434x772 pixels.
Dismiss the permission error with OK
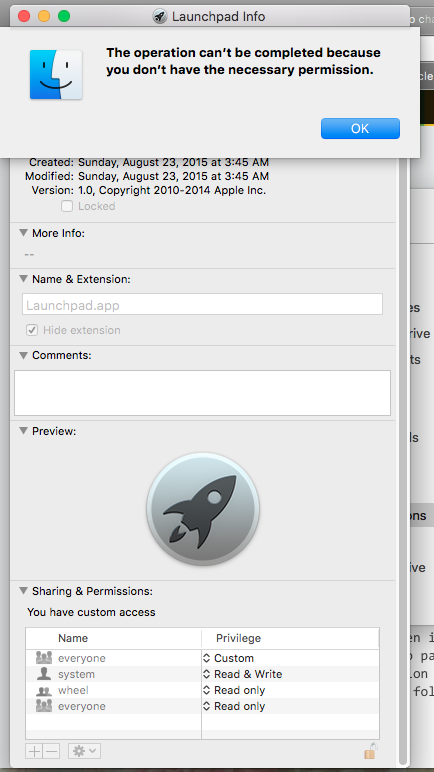pyautogui.click(x=360, y=129)
